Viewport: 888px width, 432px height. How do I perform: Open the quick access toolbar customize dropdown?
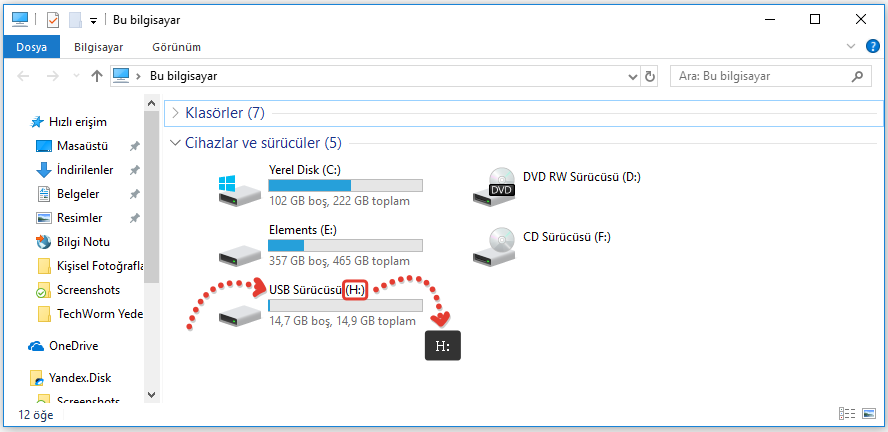coord(93,20)
